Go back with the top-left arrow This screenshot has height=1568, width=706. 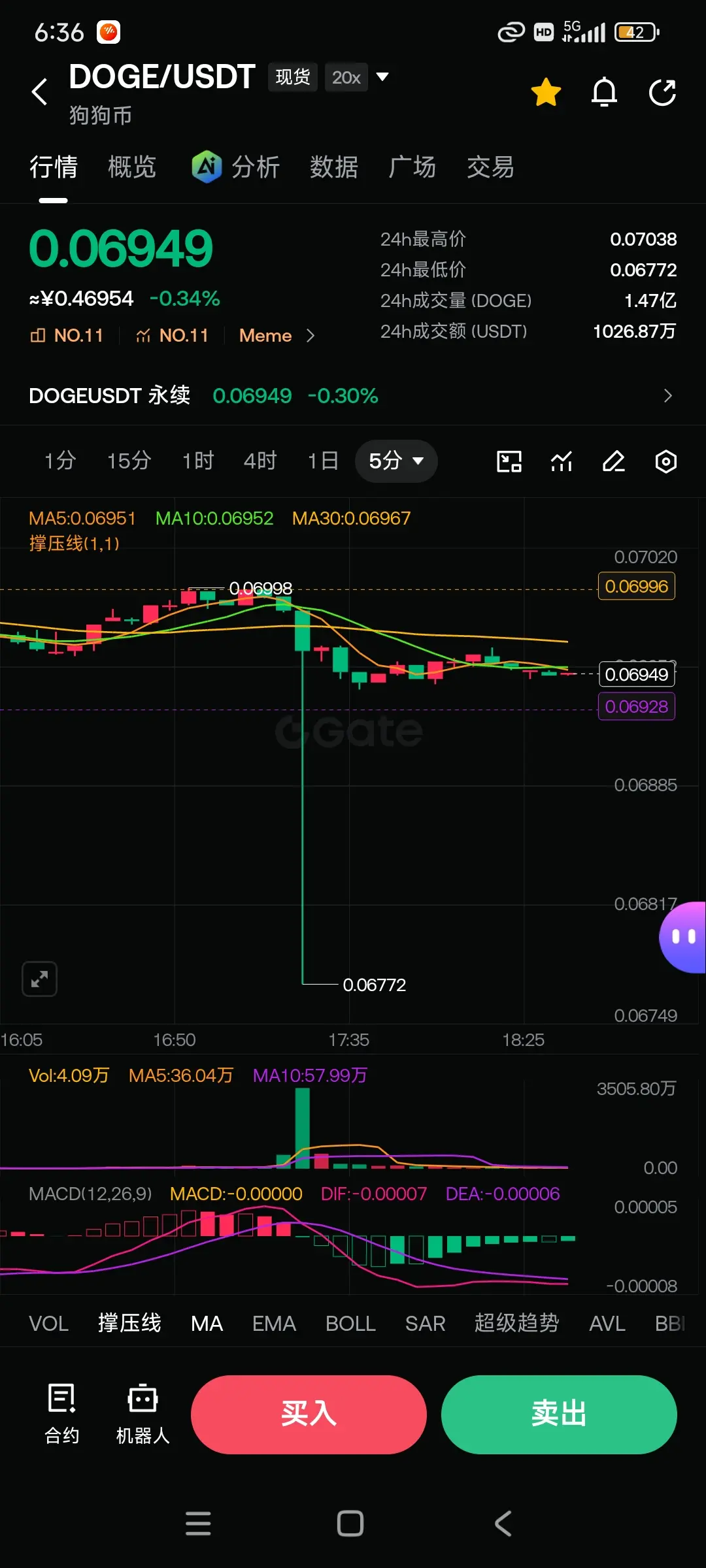(x=40, y=91)
